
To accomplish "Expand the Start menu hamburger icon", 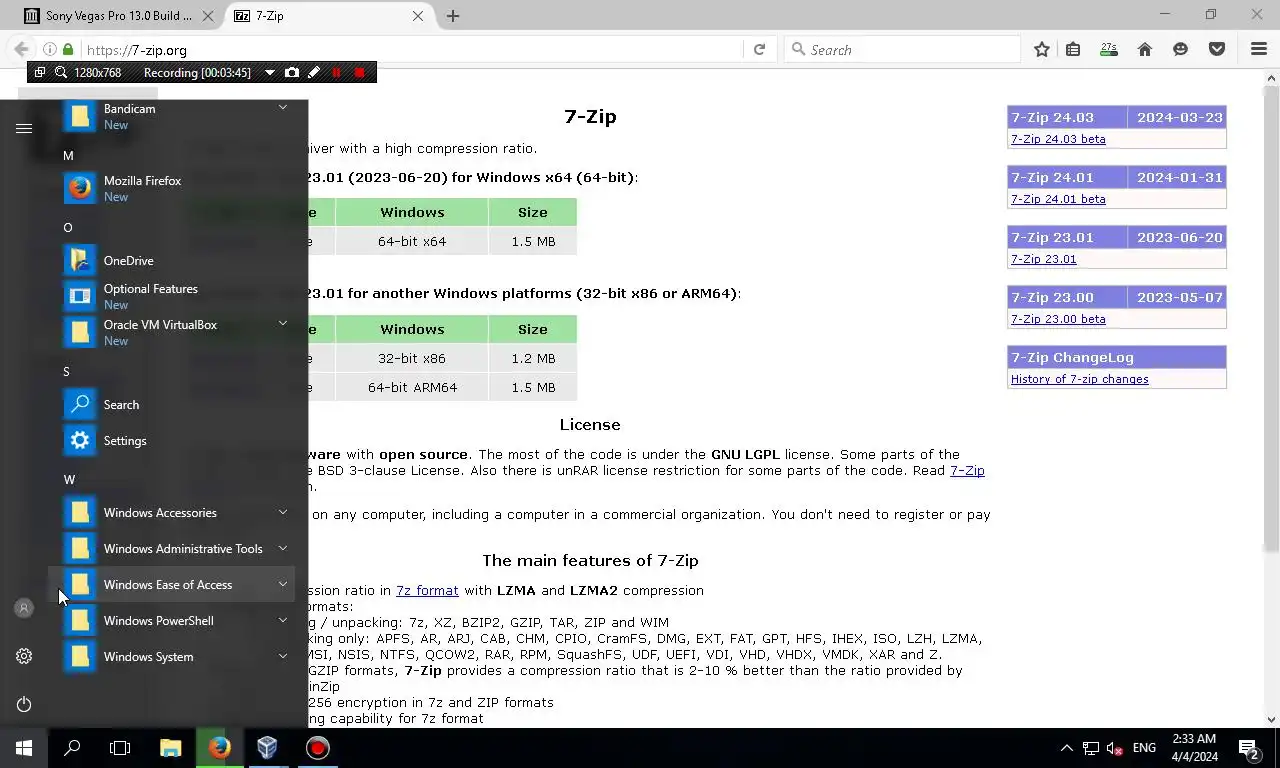I will coord(24,128).
